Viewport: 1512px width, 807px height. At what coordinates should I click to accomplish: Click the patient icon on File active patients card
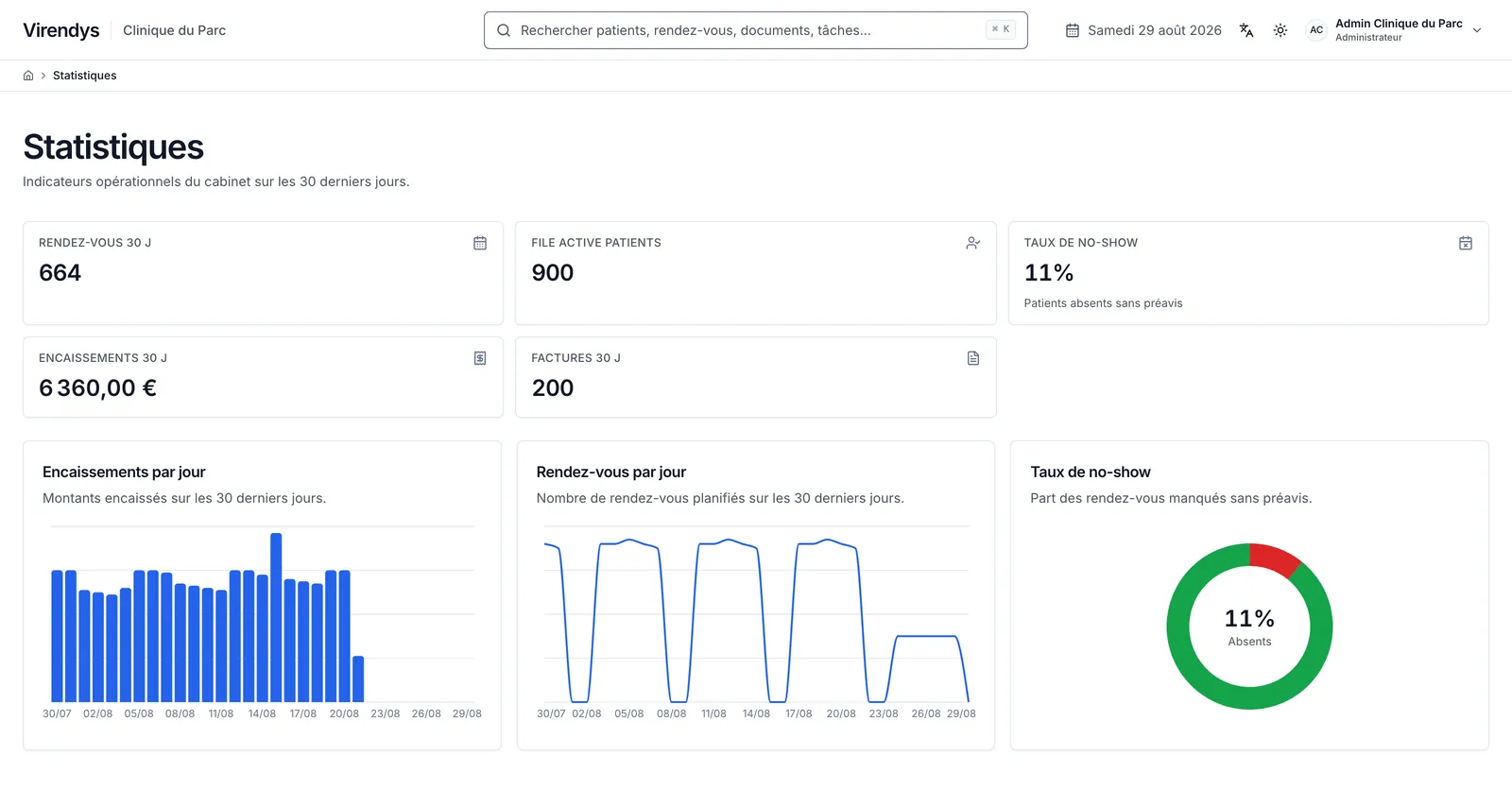tap(973, 243)
